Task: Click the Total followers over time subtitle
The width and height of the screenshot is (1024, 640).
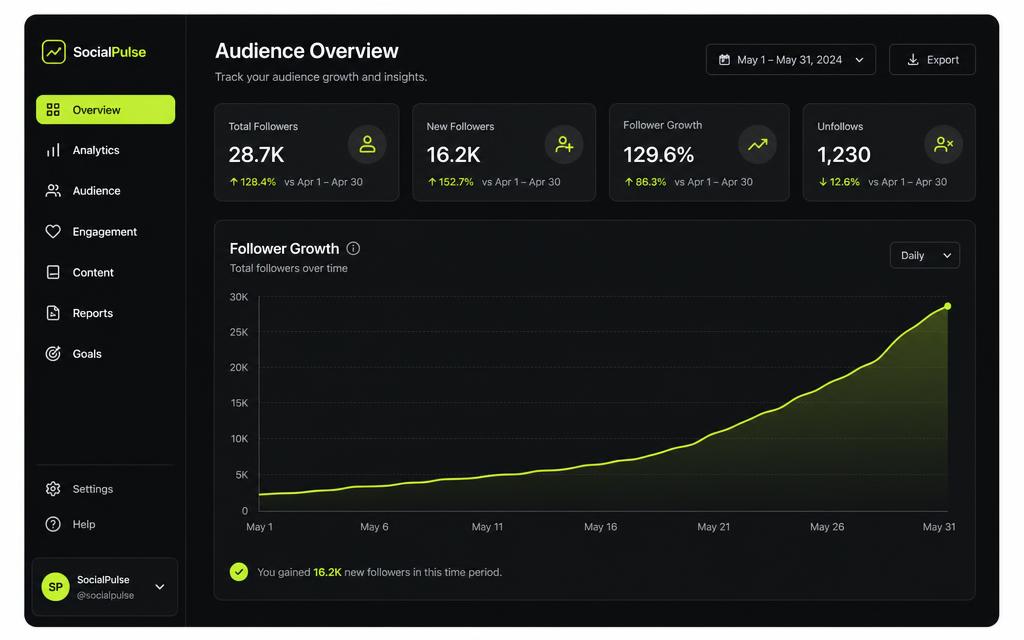Action: [289, 268]
